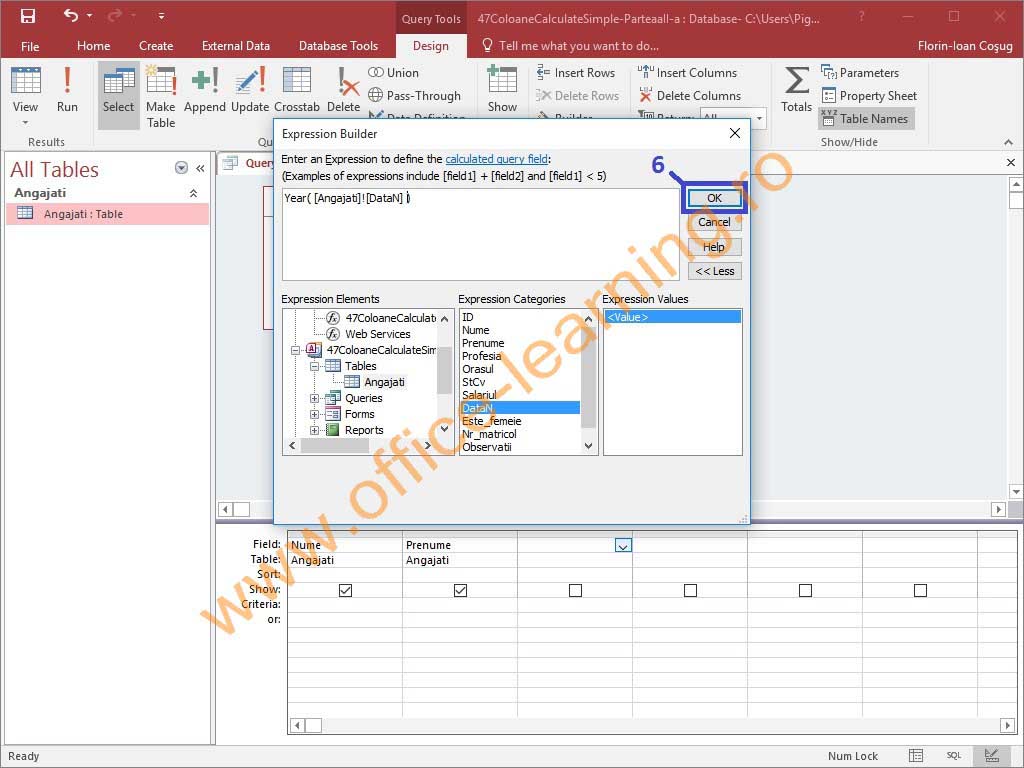Click the Pass-Through query option
The height and width of the screenshot is (768, 1024).
pos(414,95)
